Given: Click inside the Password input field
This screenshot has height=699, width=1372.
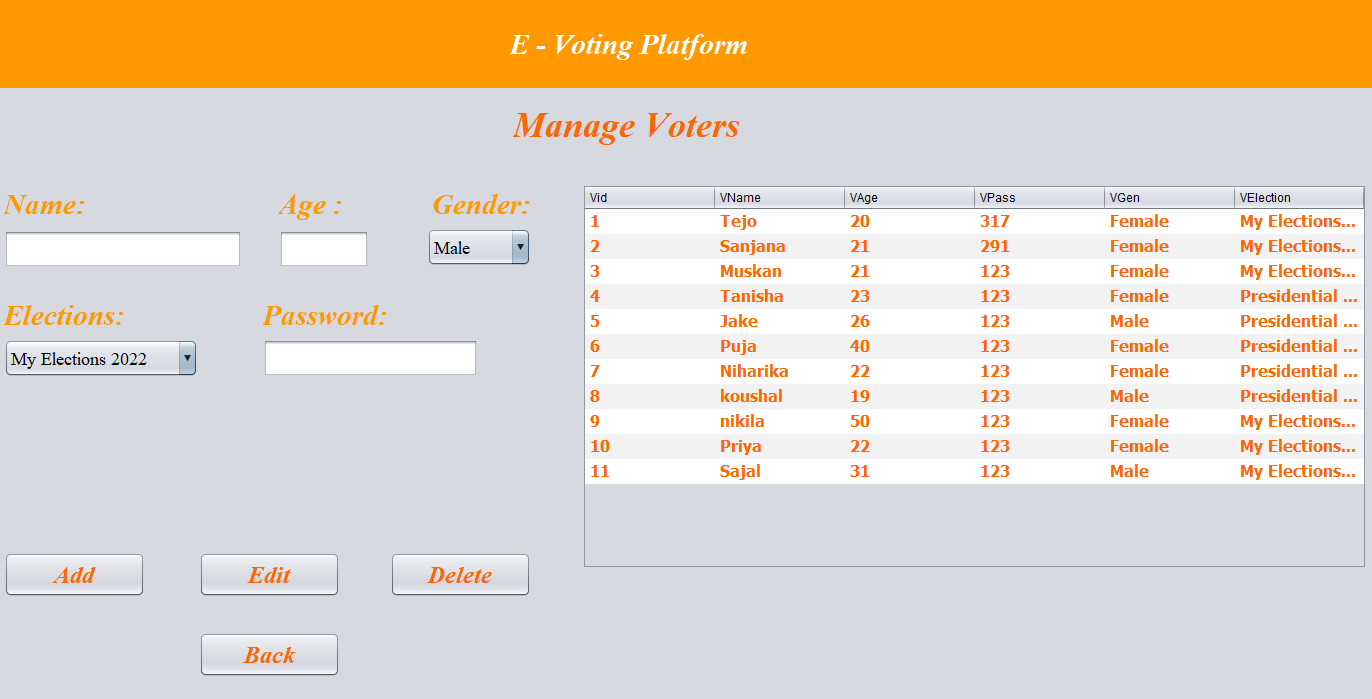Looking at the screenshot, I should click(370, 357).
